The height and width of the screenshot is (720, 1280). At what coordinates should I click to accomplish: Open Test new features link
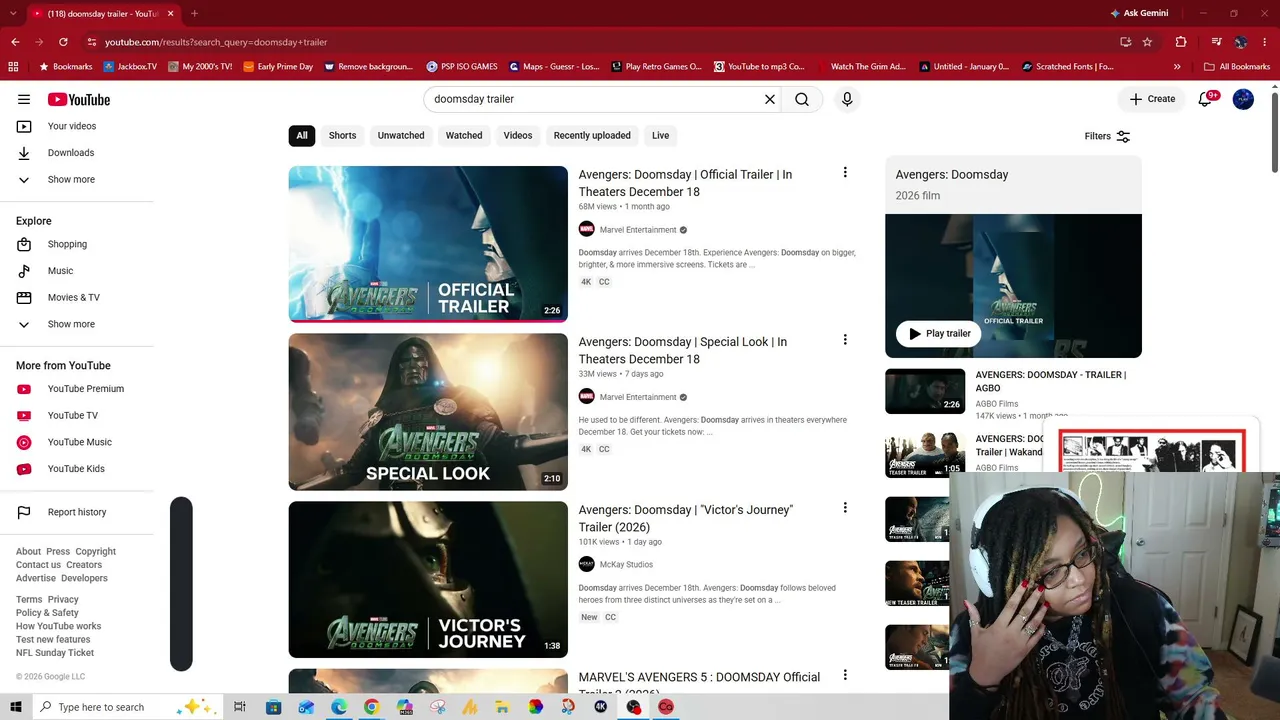point(53,640)
